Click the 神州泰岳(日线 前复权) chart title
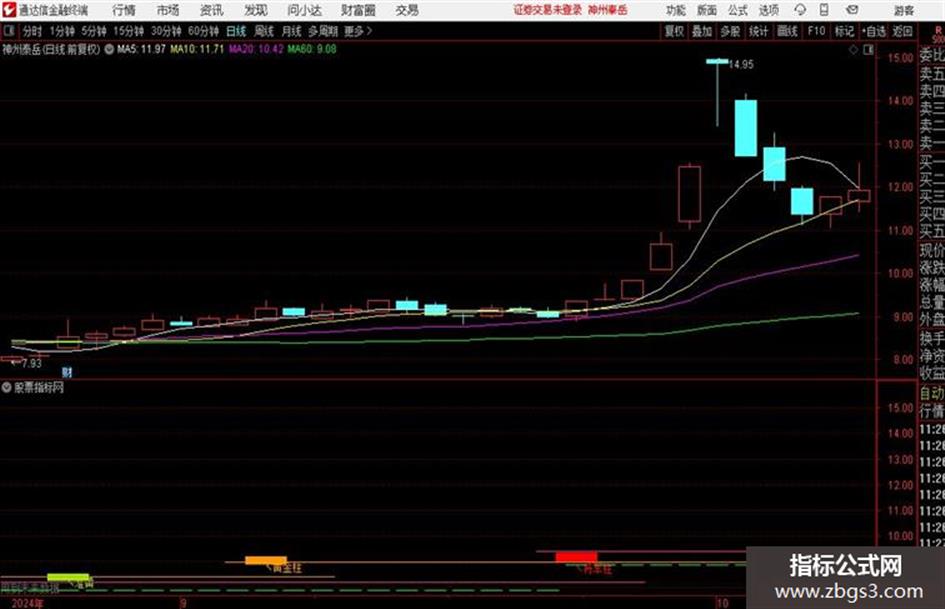This screenshot has width=945, height=609. 51,49
